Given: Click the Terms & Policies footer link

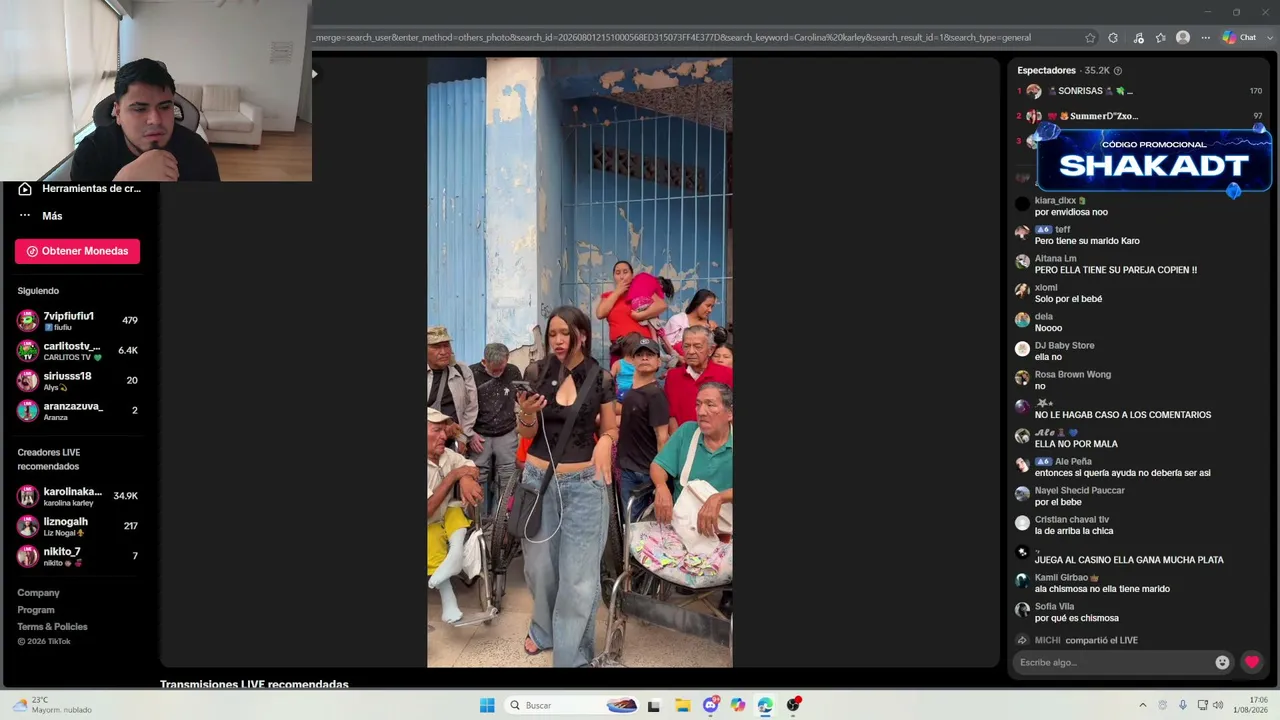Looking at the screenshot, I should (x=52, y=627).
